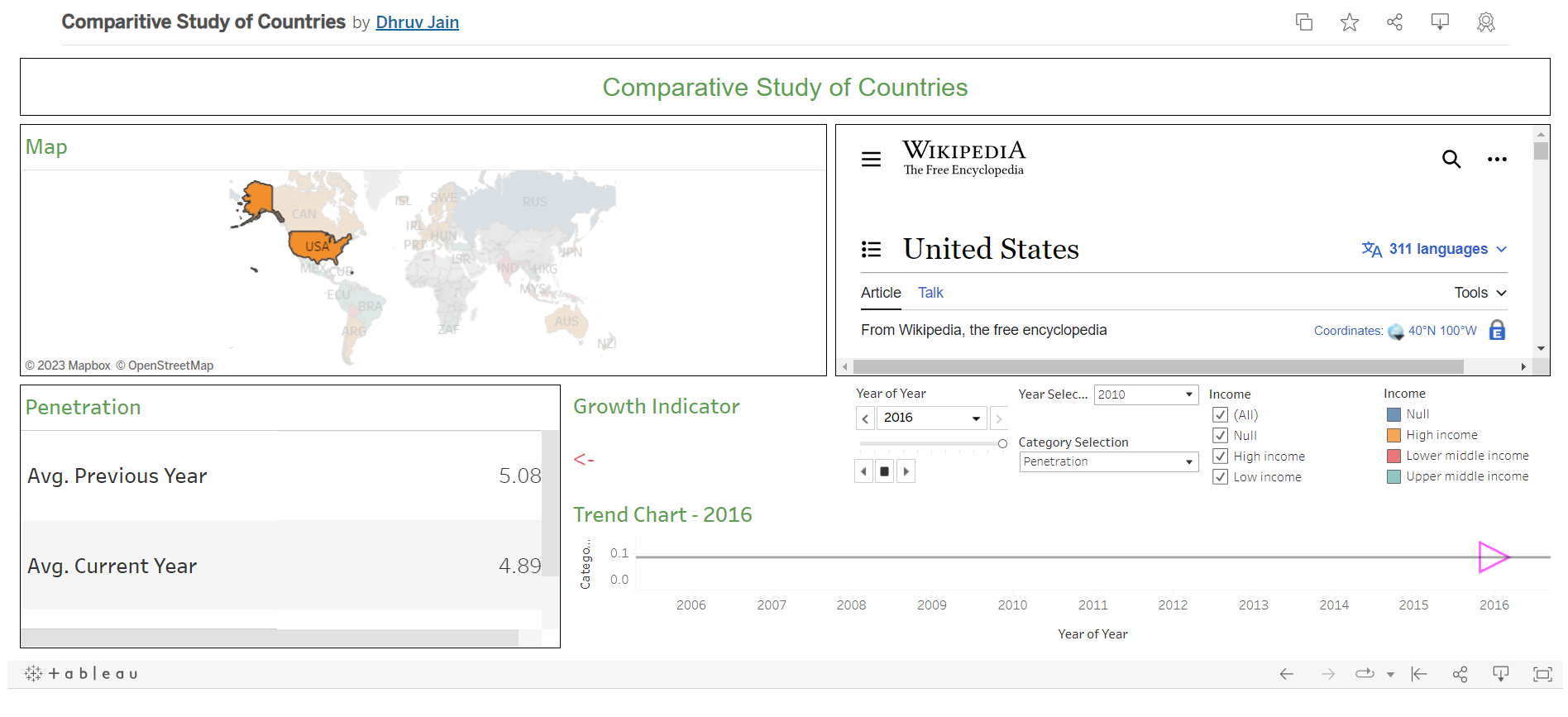Toggle the High income checkbox
This screenshot has height=717, width=1568.
click(1220, 456)
